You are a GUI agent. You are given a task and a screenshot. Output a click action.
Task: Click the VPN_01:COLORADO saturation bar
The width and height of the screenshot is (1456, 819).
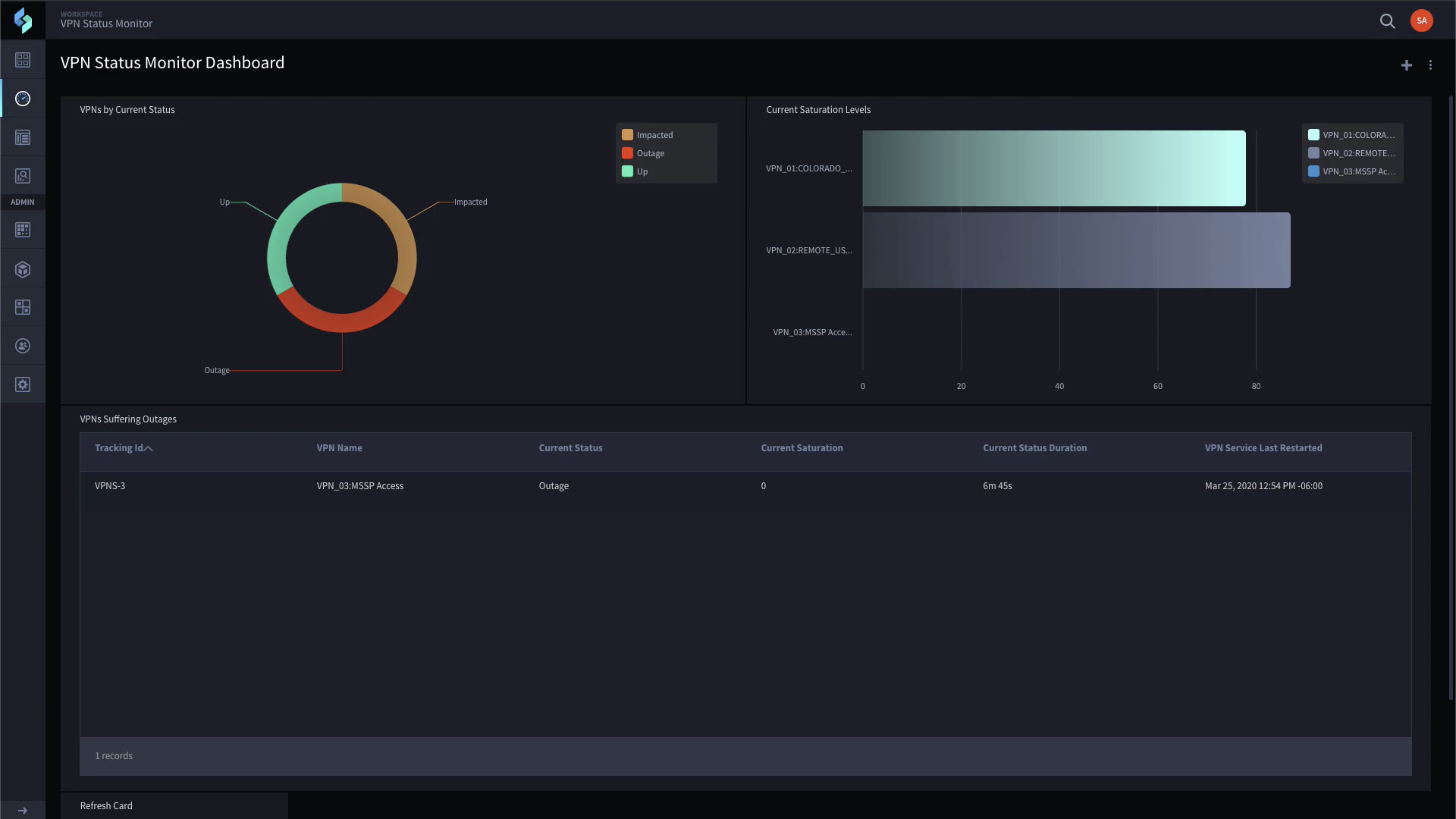pos(1054,168)
